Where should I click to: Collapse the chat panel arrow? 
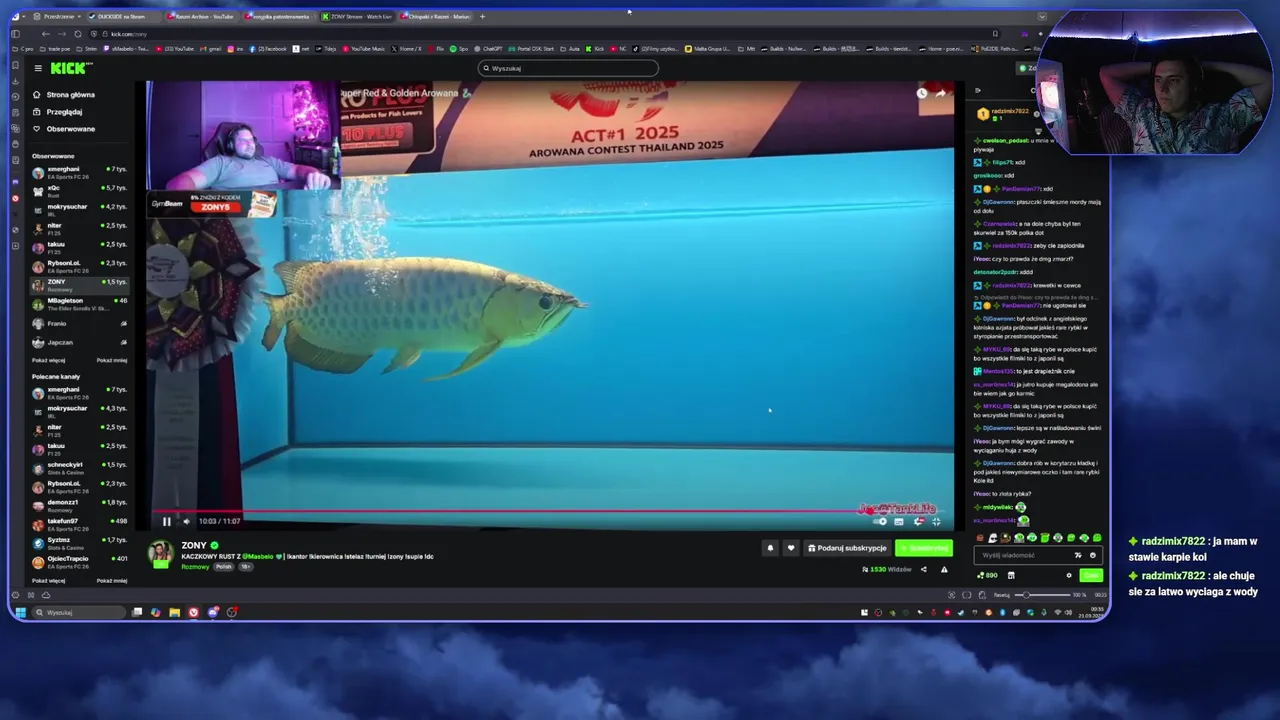point(978,91)
